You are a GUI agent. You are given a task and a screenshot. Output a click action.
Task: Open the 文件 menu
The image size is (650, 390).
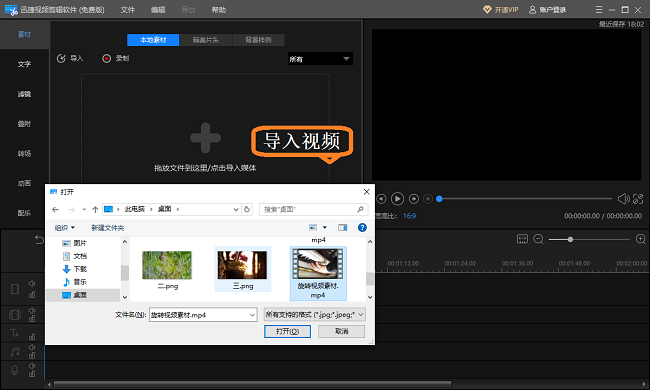click(128, 10)
